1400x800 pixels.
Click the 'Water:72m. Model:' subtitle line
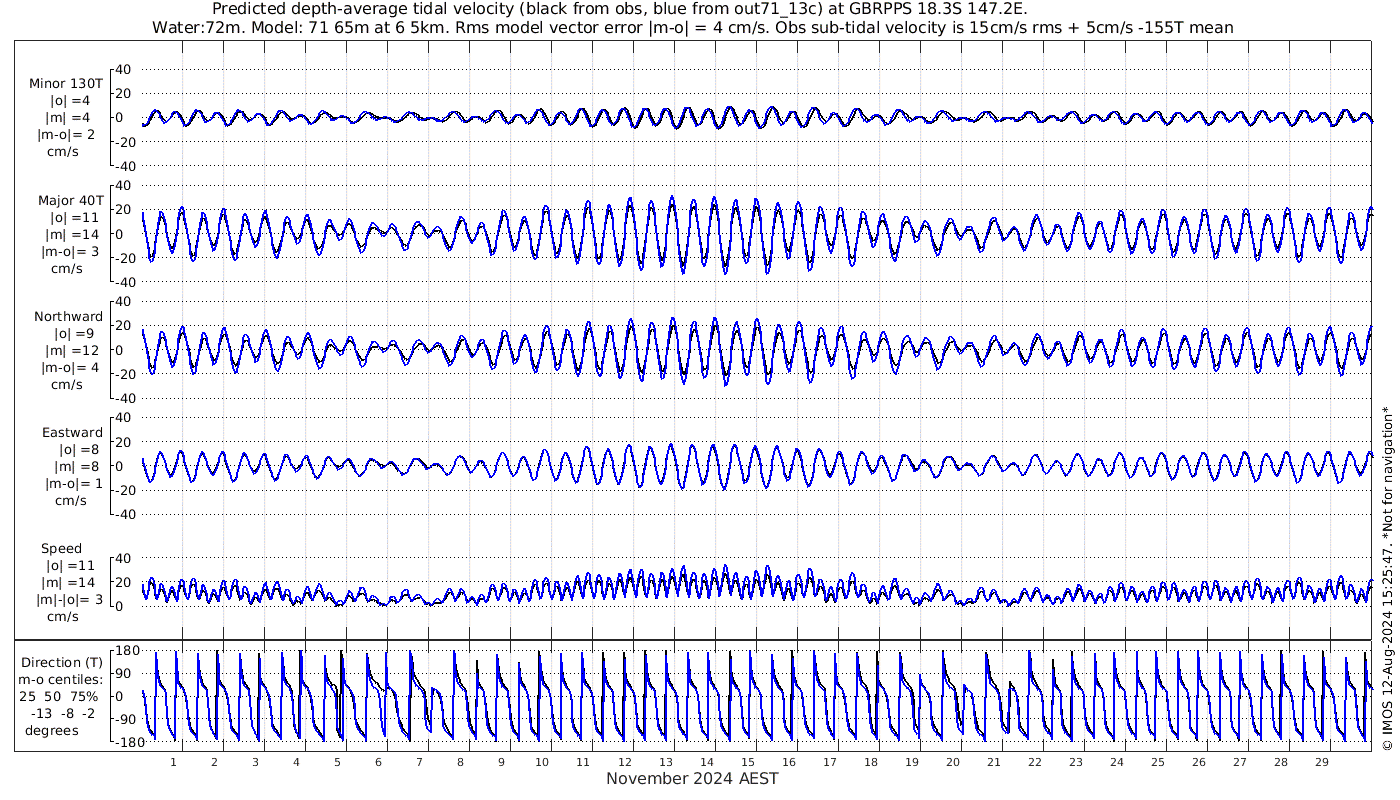click(692, 27)
